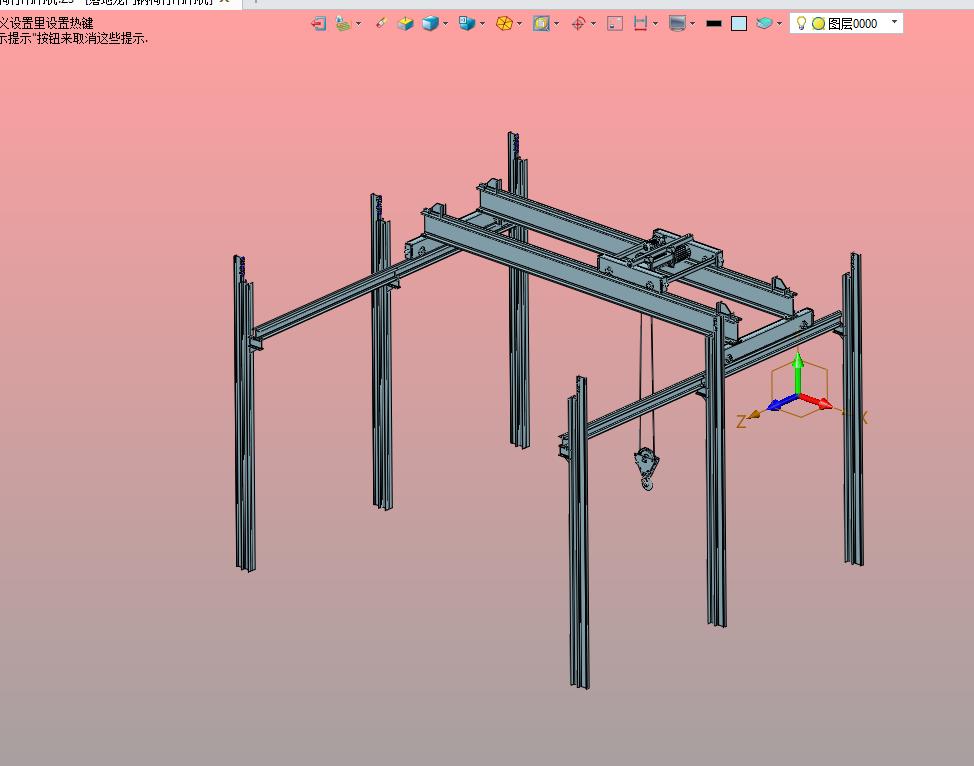Expand arrow beside blue shaded cube
Screen dimensions: 974x766
445,23
